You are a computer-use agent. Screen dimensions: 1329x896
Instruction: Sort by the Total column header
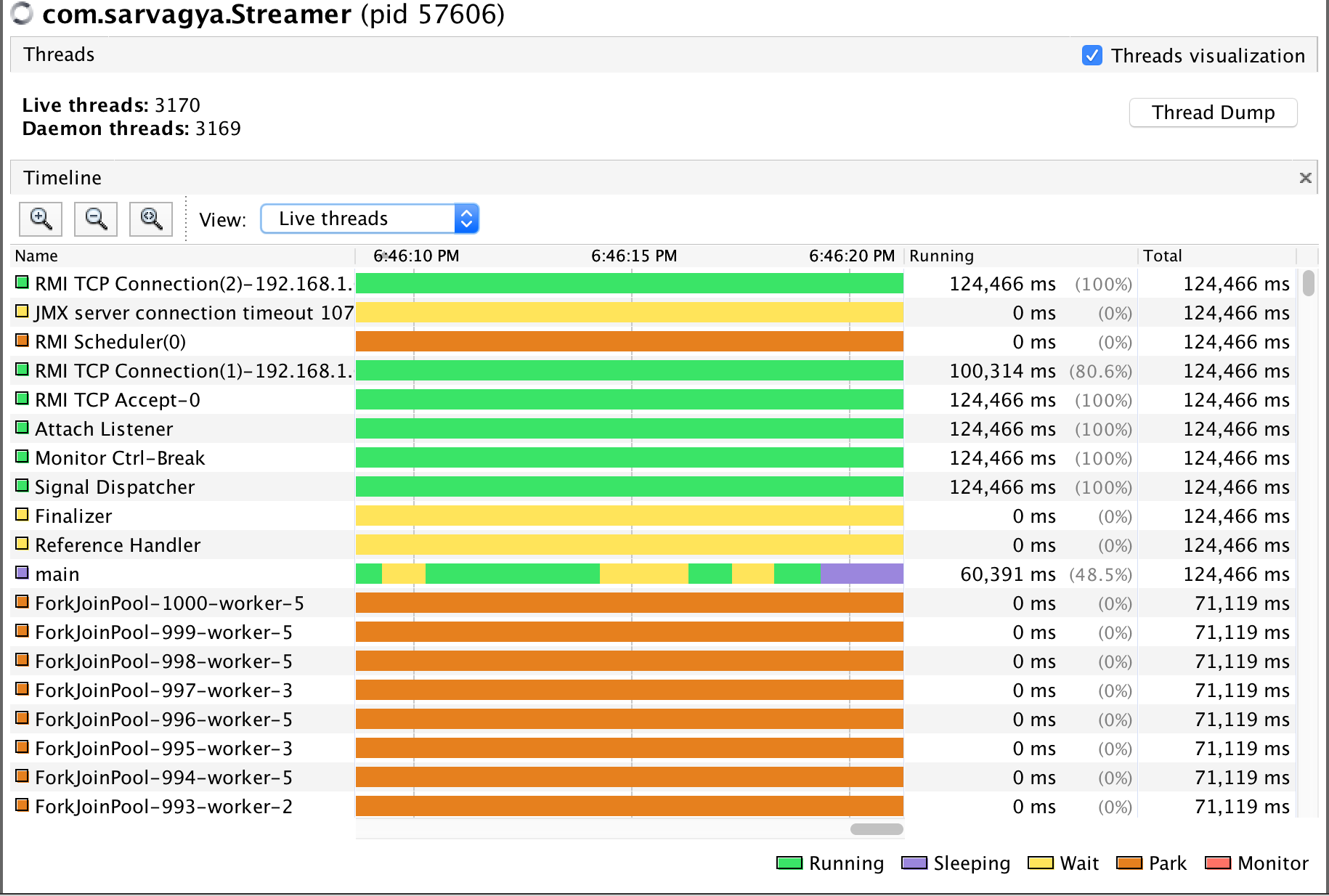(x=1162, y=256)
